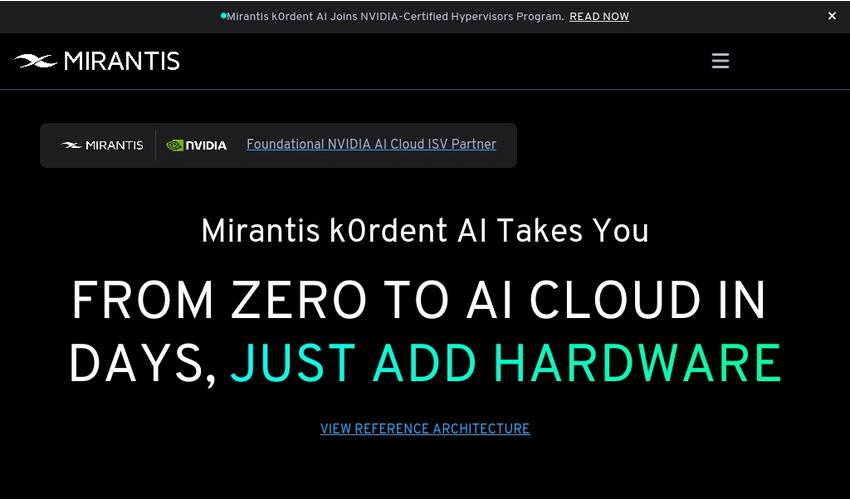The width and height of the screenshot is (850, 500).
Task: Dismiss the announcement banner with the X
Action: 832,16
